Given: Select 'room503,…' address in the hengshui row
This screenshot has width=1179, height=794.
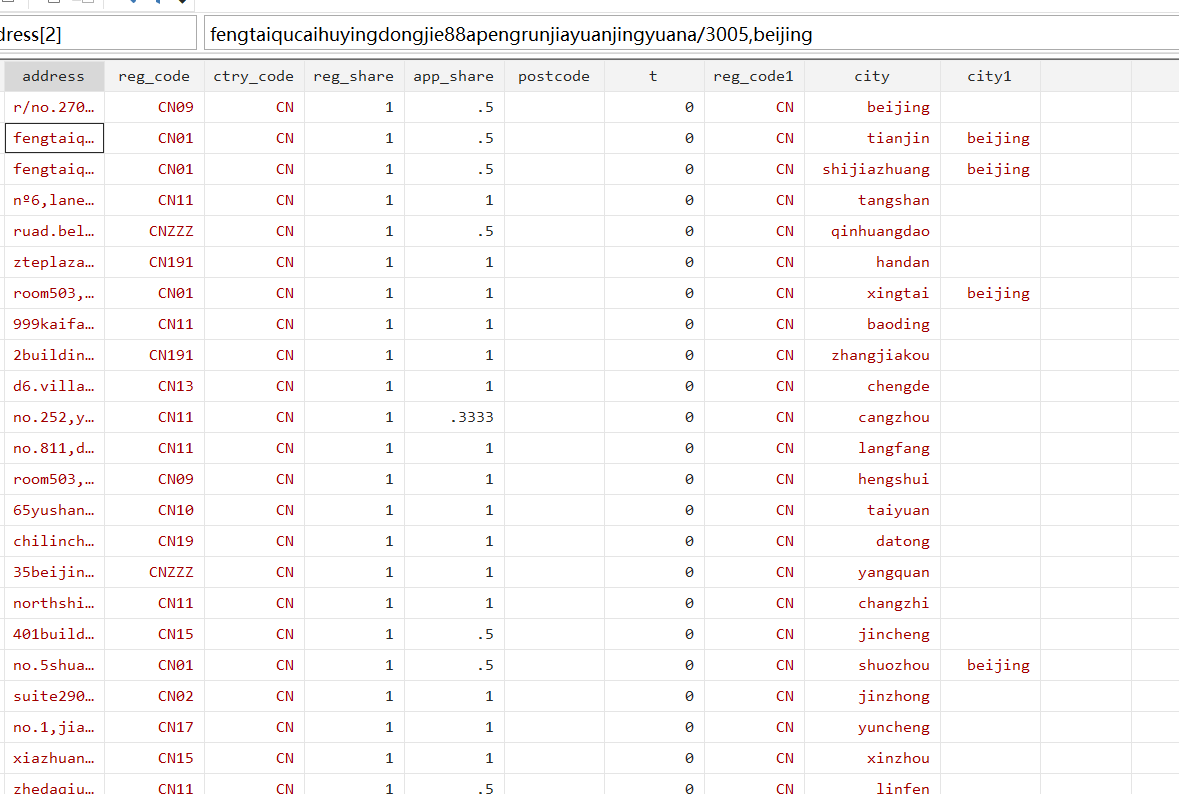Looking at the screenshot, I should point(54,479).
